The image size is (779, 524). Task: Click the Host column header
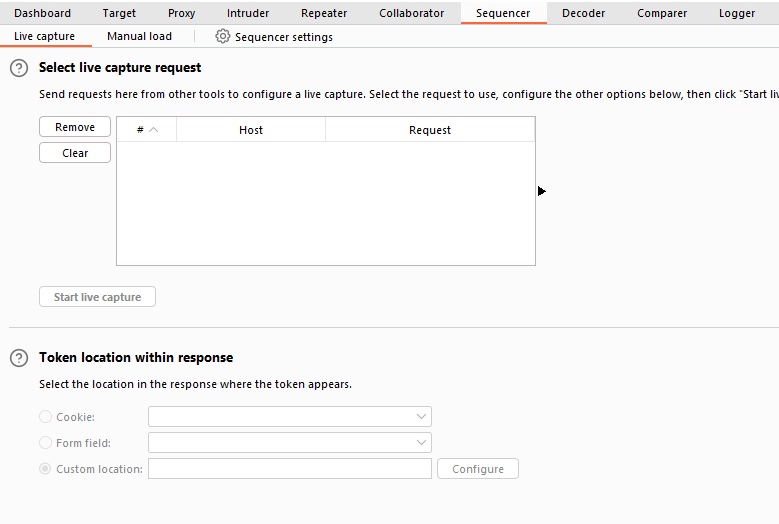click(x=251, y=130)
